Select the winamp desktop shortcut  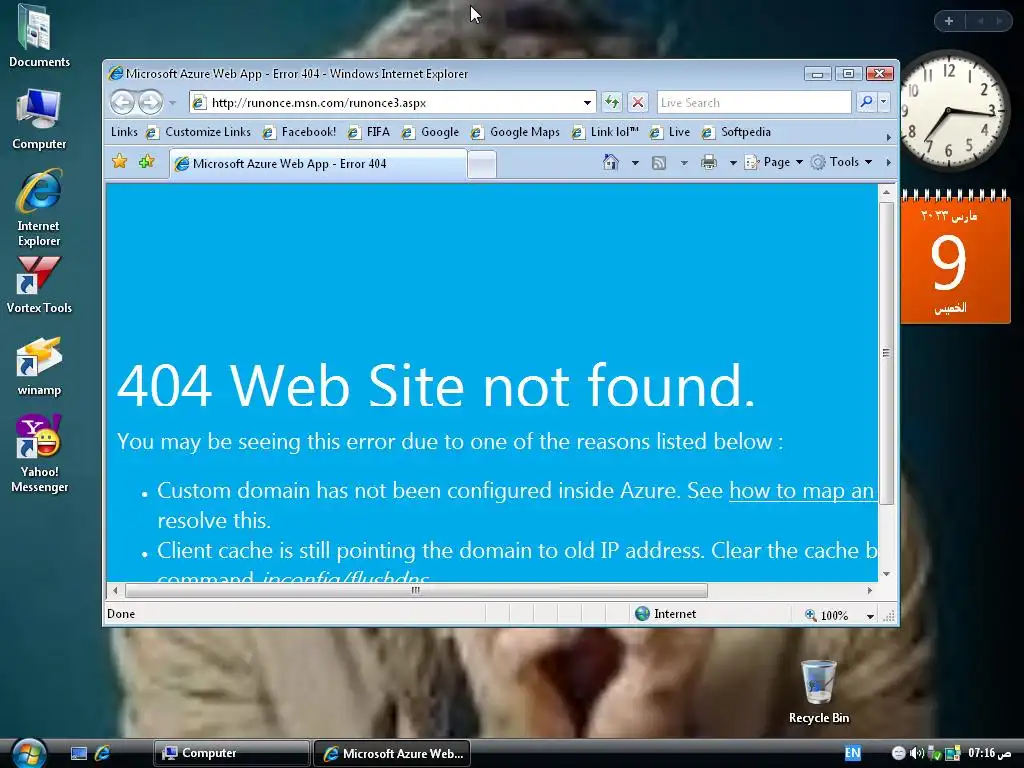(39, 367)
